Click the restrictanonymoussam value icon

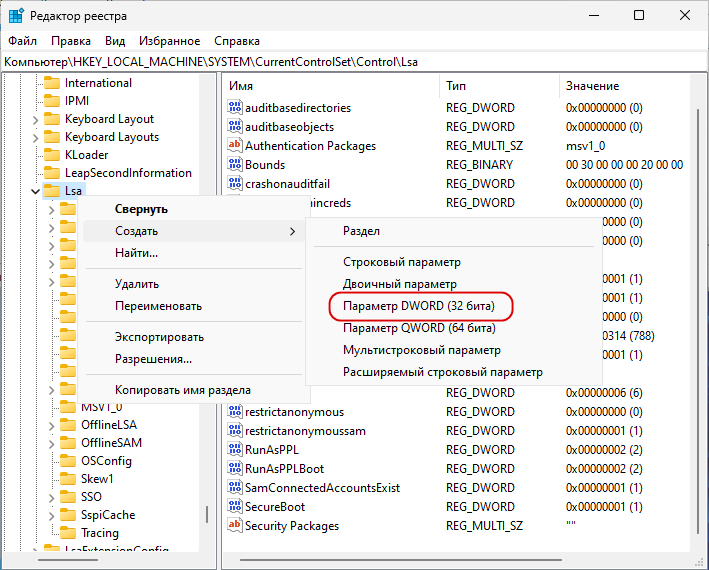tap(235, 431)
